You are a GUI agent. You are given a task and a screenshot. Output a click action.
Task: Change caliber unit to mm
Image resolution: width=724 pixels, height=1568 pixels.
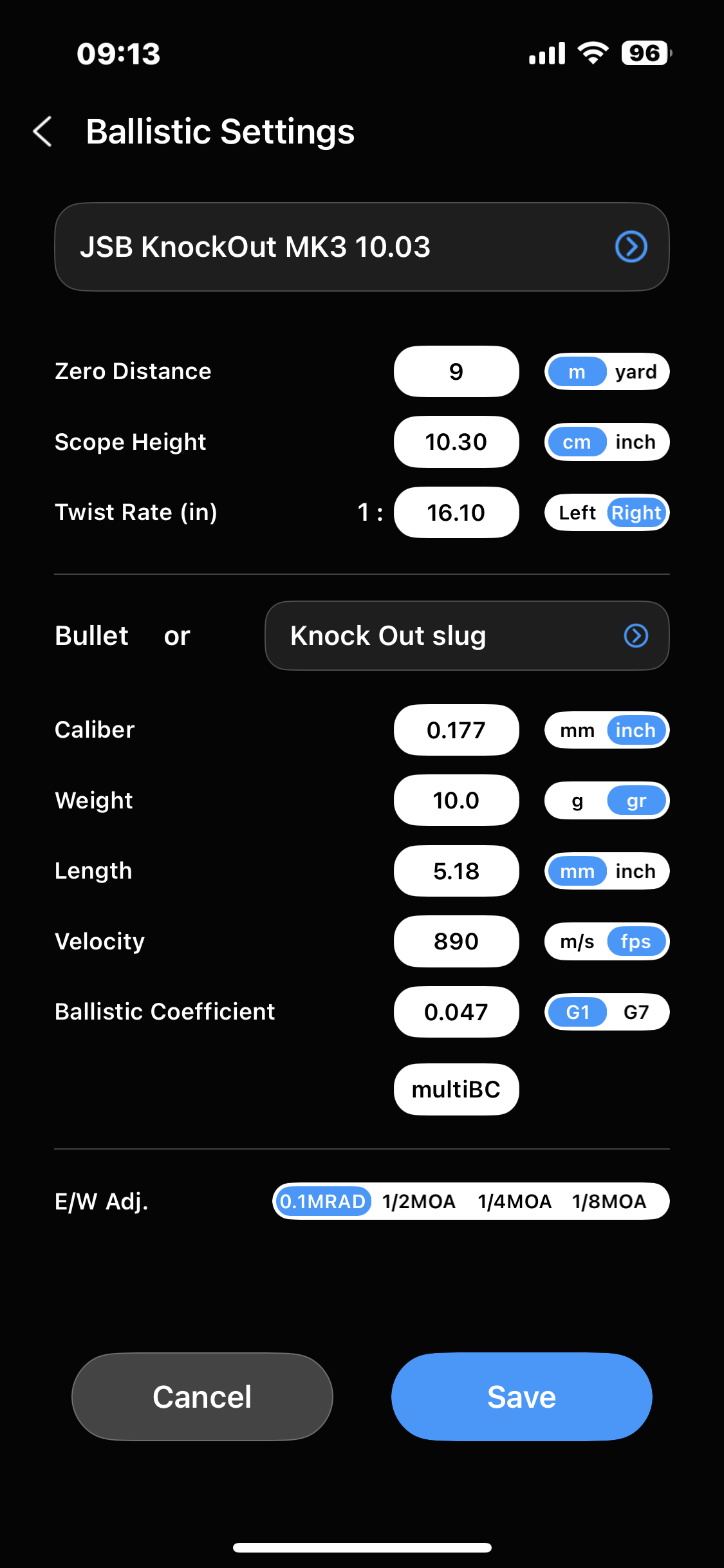(x=577, y=731)
